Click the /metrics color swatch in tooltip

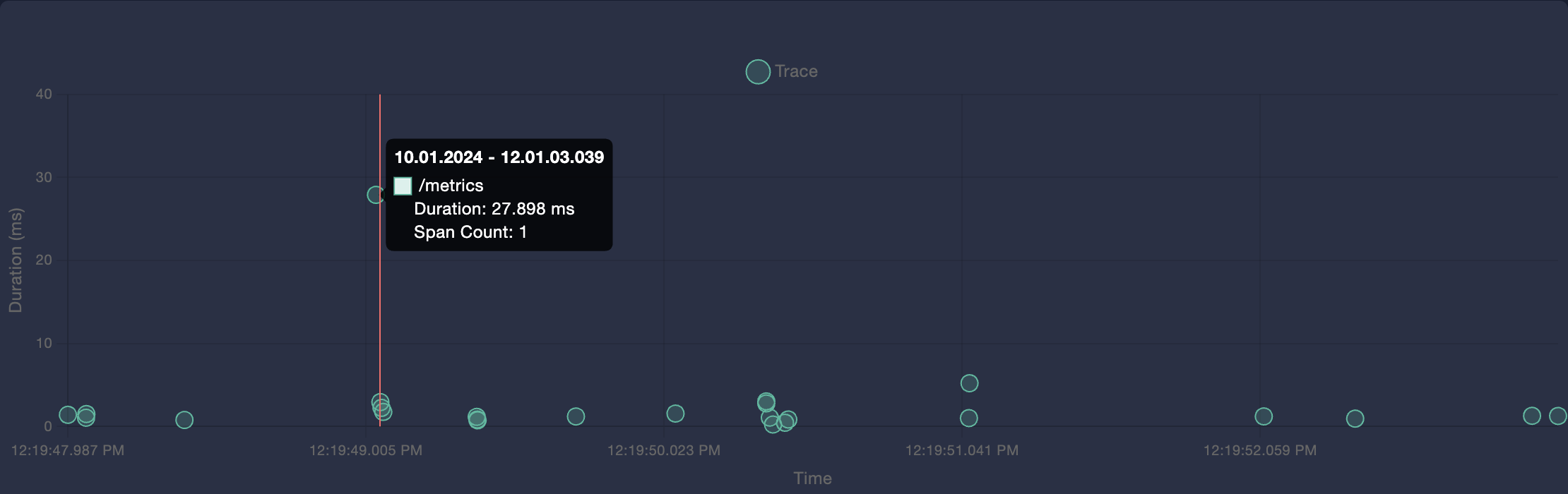pos(403,186)
